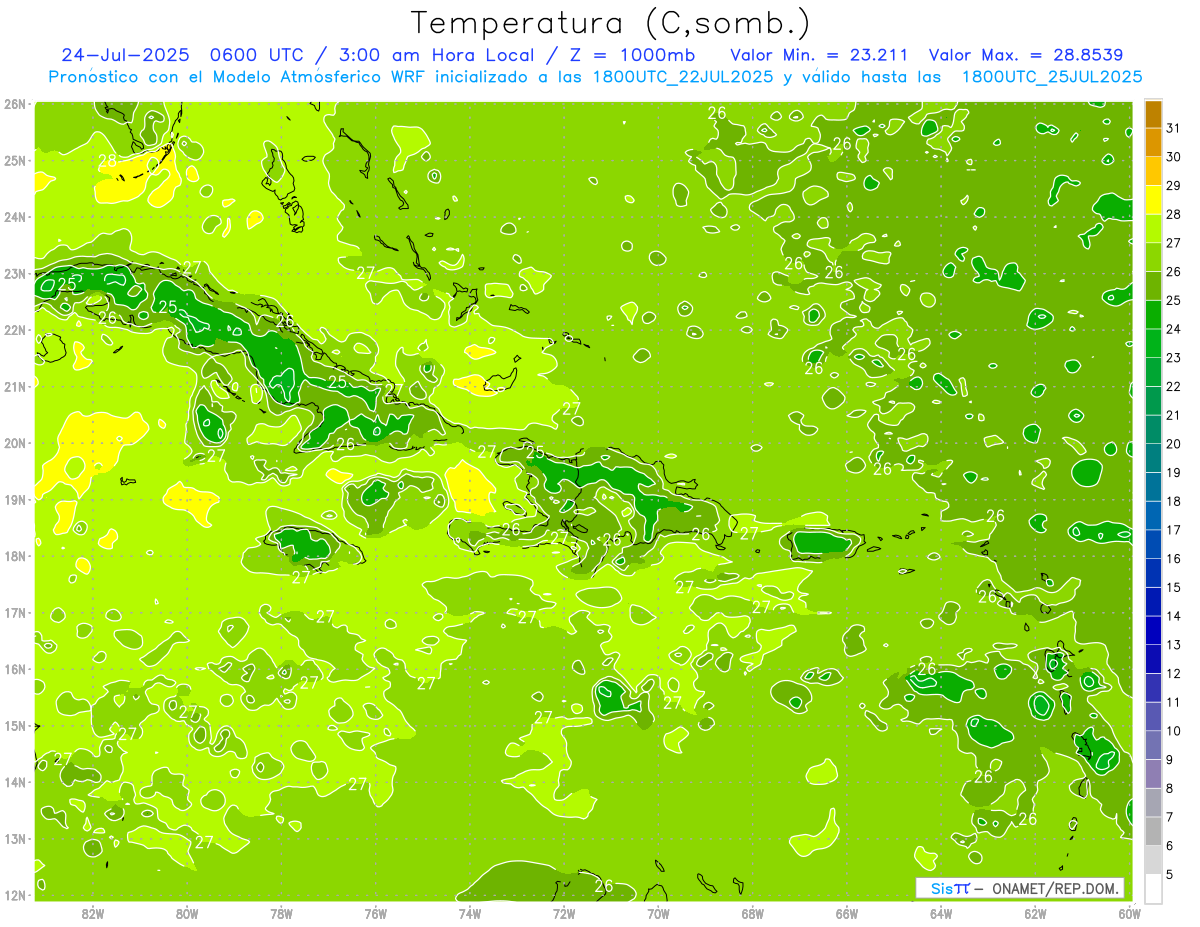Select the date text '24-Jul-2025'
Screen dimensions: 1200x927
pos(125,54)
